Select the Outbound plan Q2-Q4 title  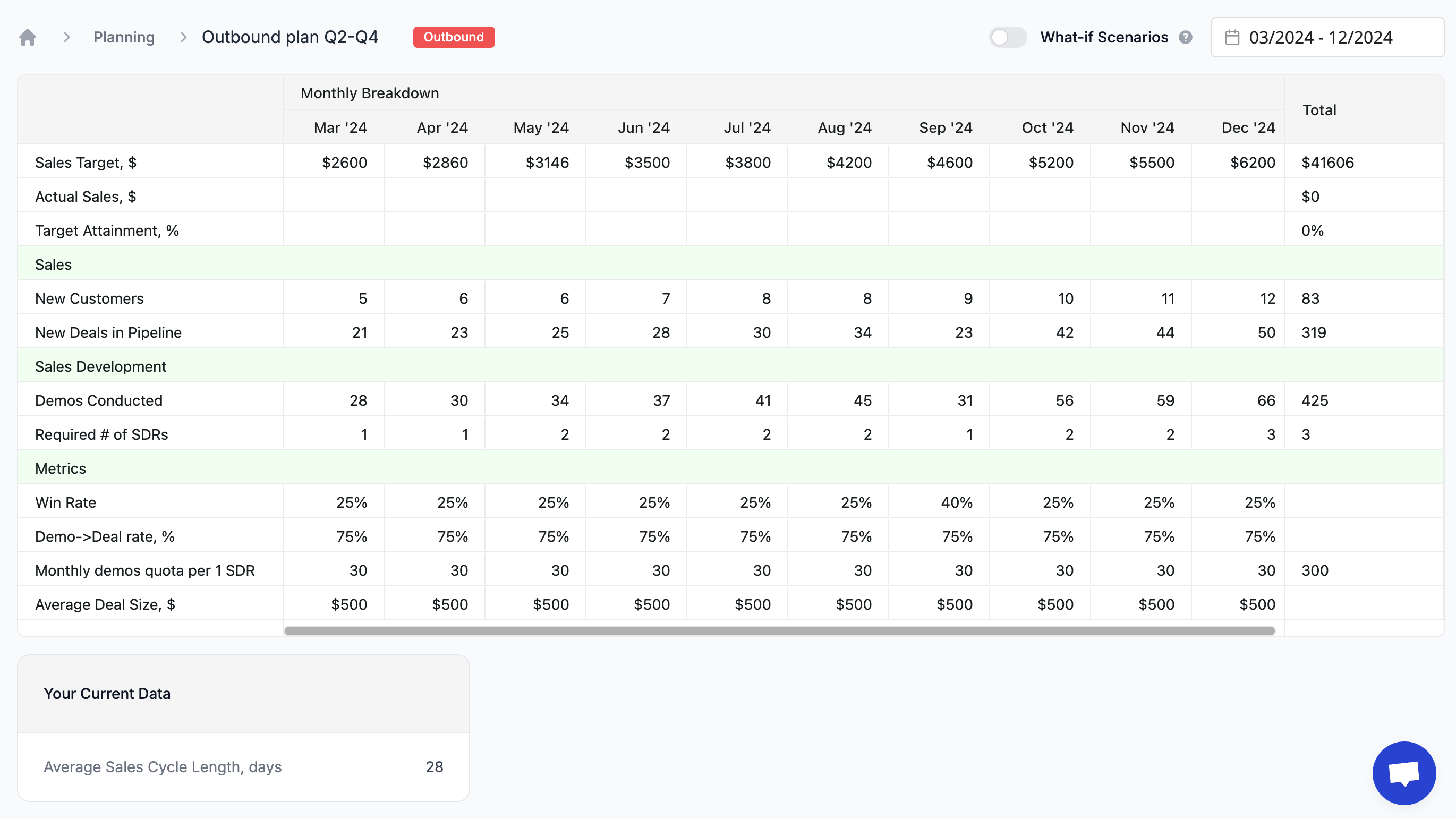291,37
